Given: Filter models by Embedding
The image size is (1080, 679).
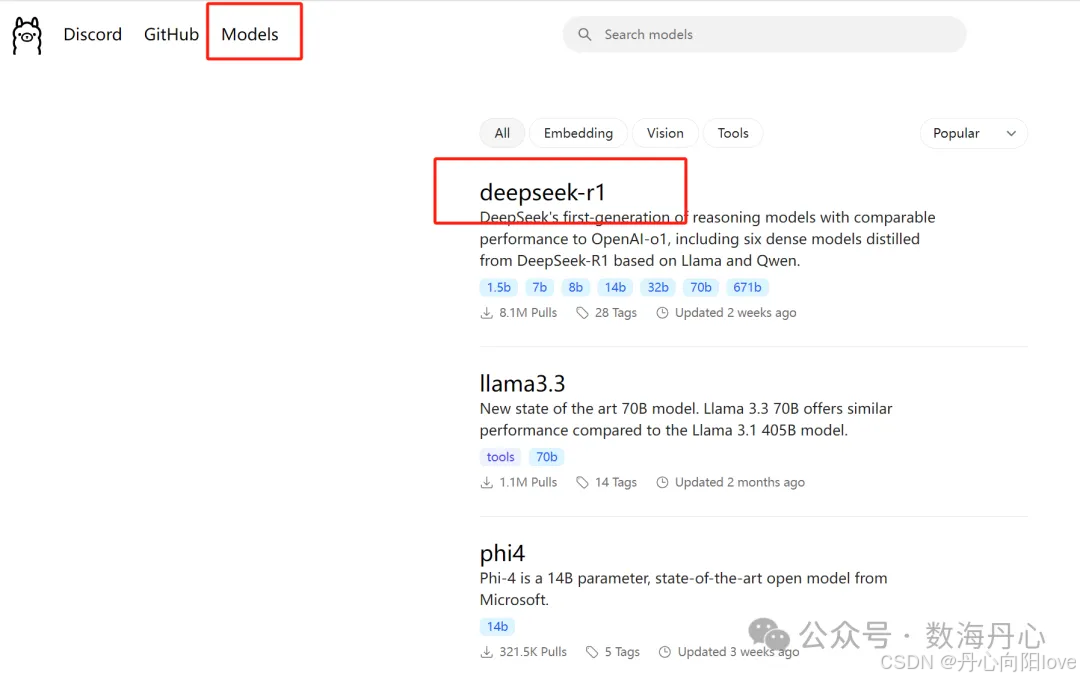Looking at the screenshot, I should pos(578,133).
